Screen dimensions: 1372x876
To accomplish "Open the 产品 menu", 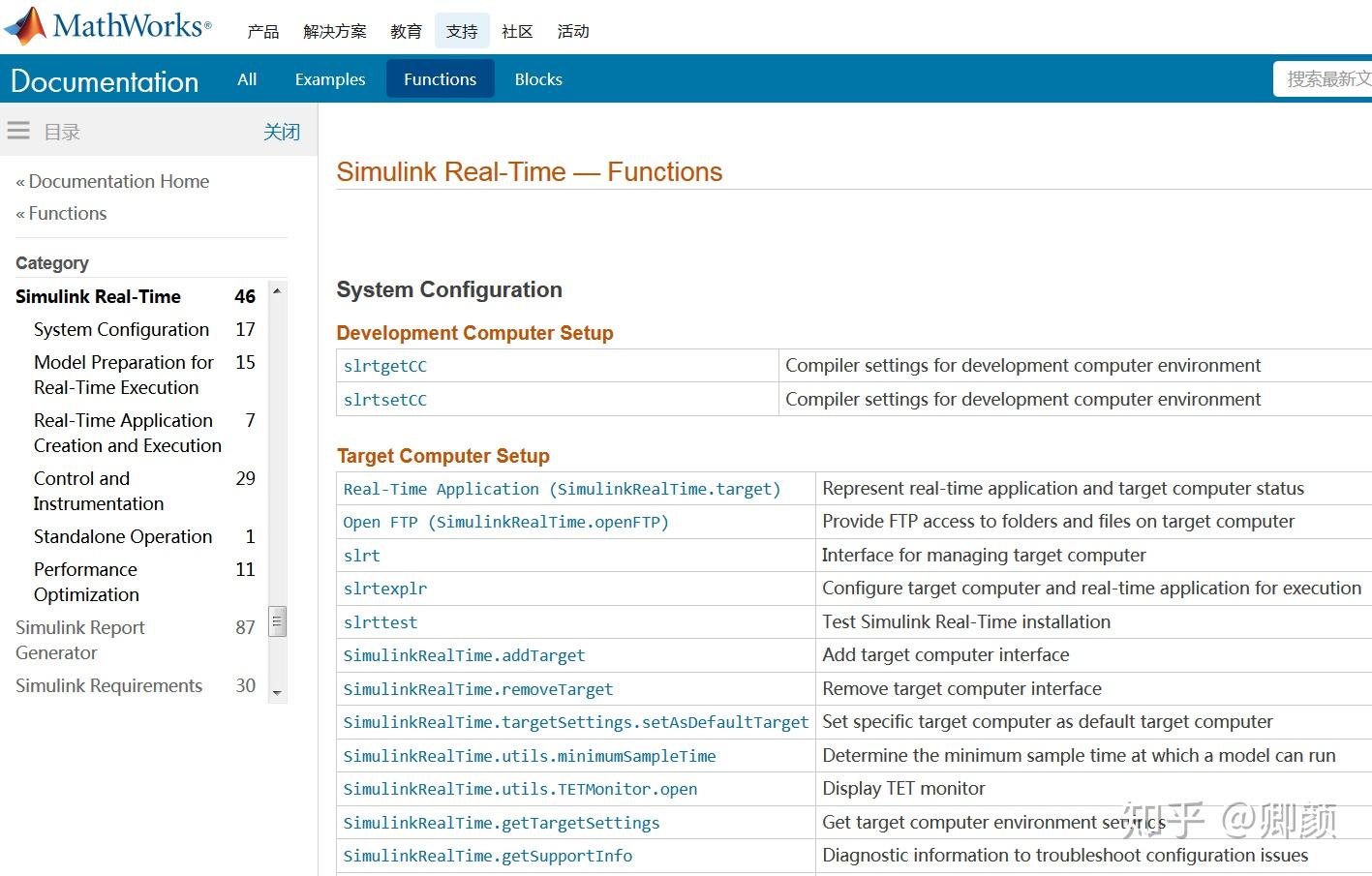I will pyautogui.click(x=262, y=32).
